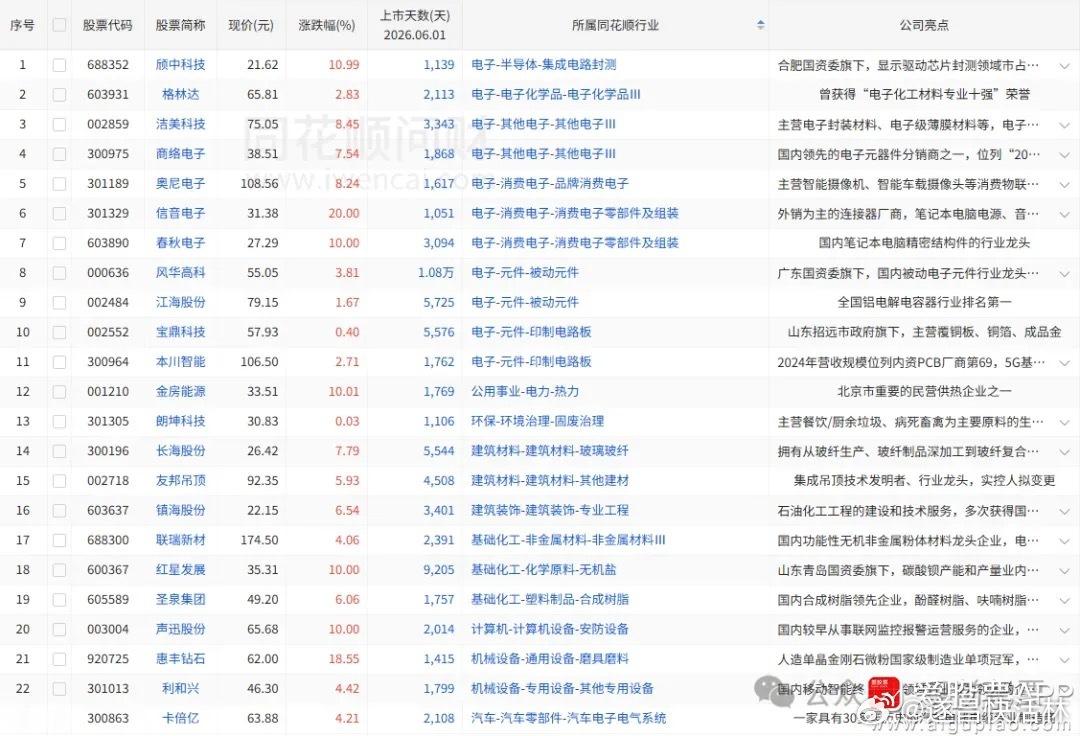
Task: Click 公用事业-电力-热力 industry link
Action: [525, 392]
